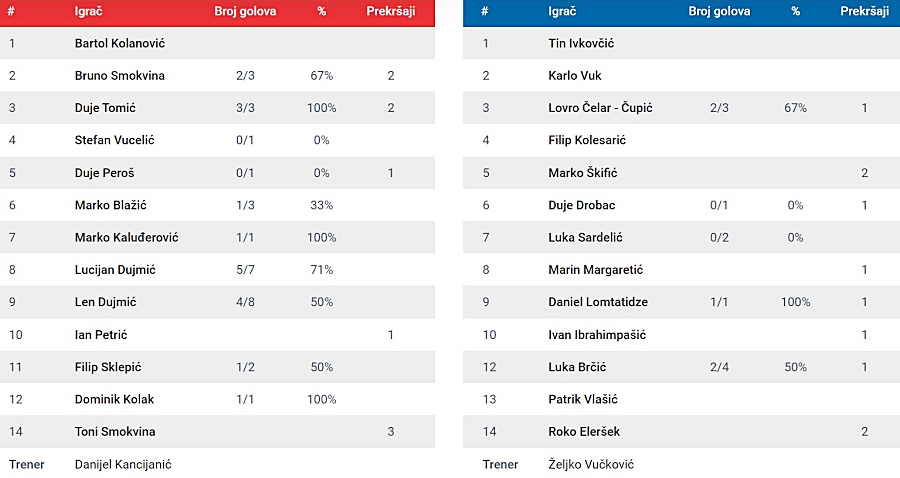The width and height of the screenshot is (900, 478).
Task: Click Luka Brčić player name
Action: (577, 367)
